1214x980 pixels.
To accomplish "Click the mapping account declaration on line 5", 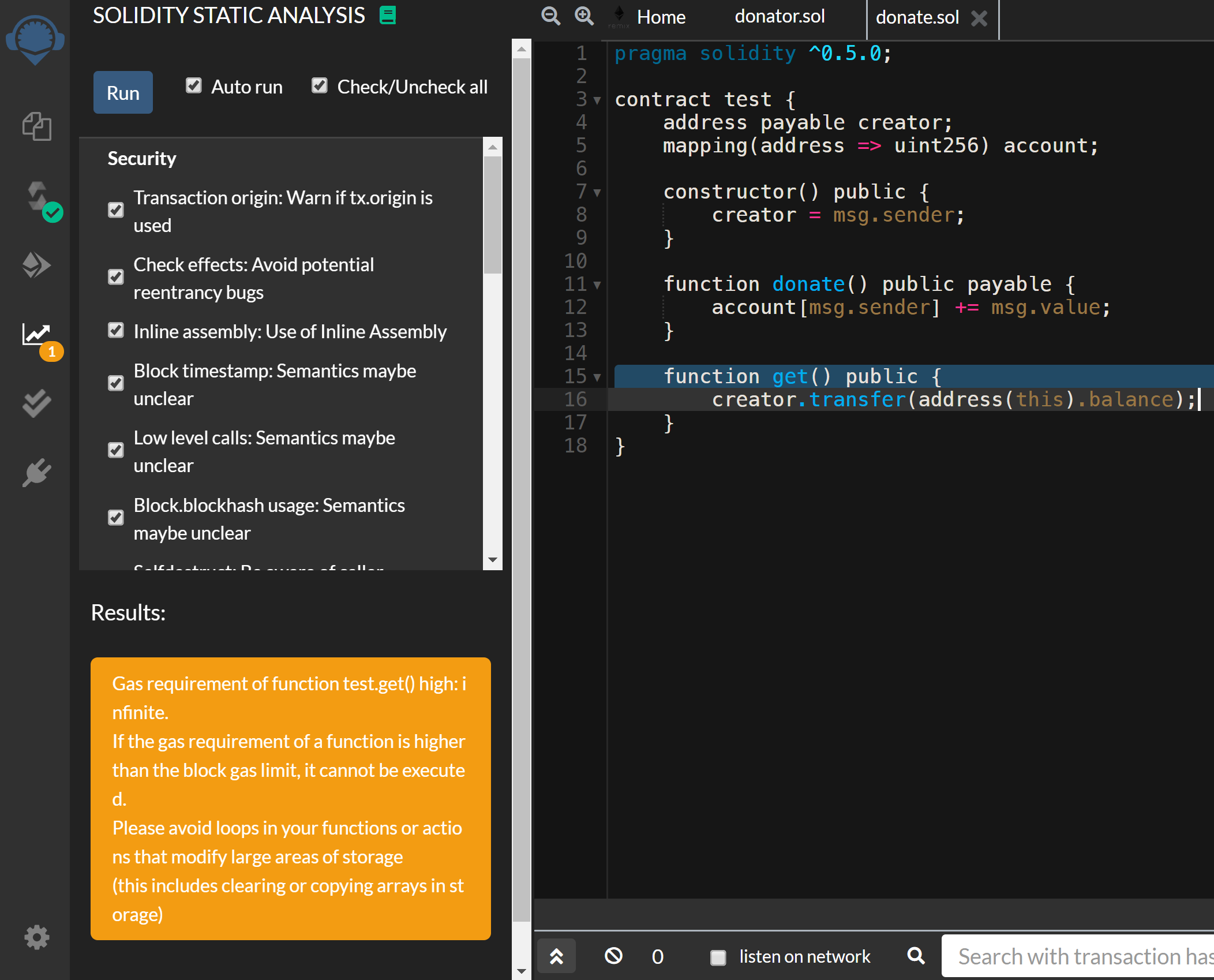I will [x=880, y=145].
